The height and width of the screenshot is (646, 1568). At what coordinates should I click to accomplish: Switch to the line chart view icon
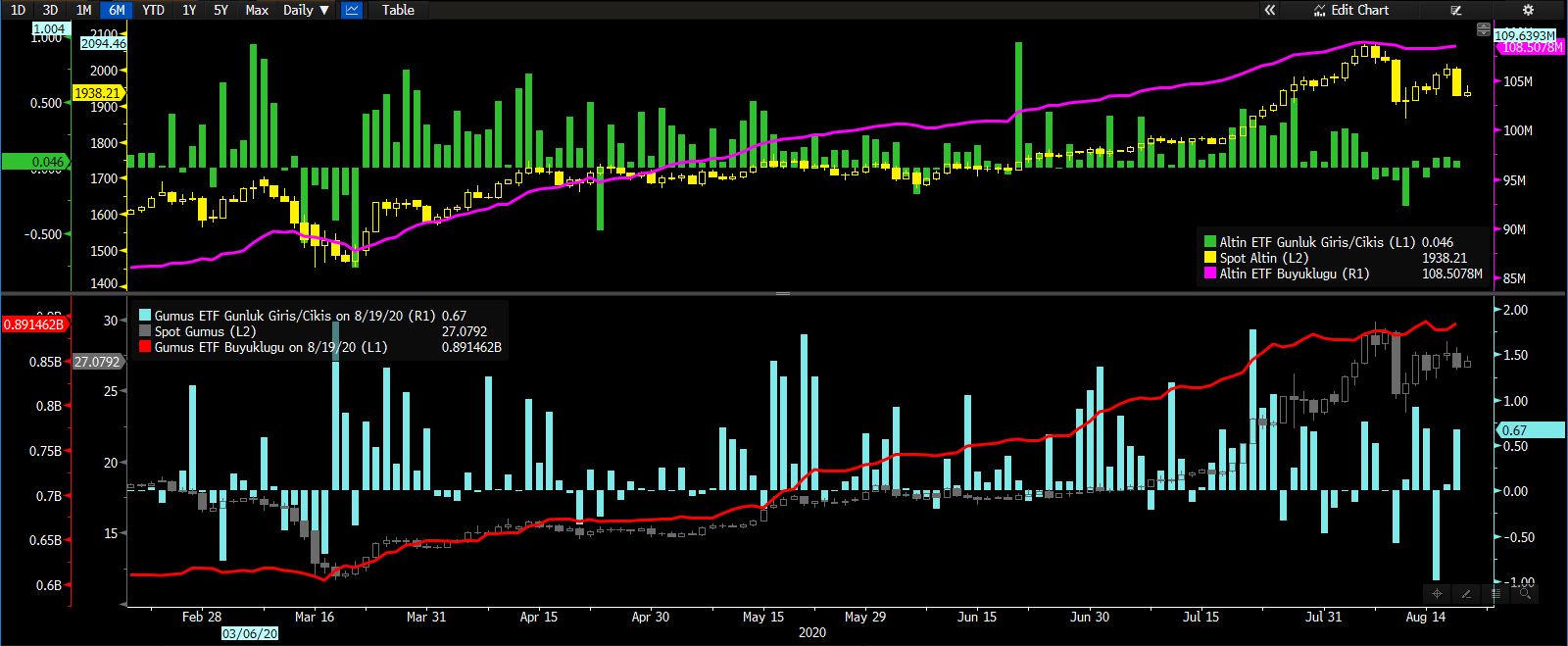pyautogui.click(x=352, y=10)
